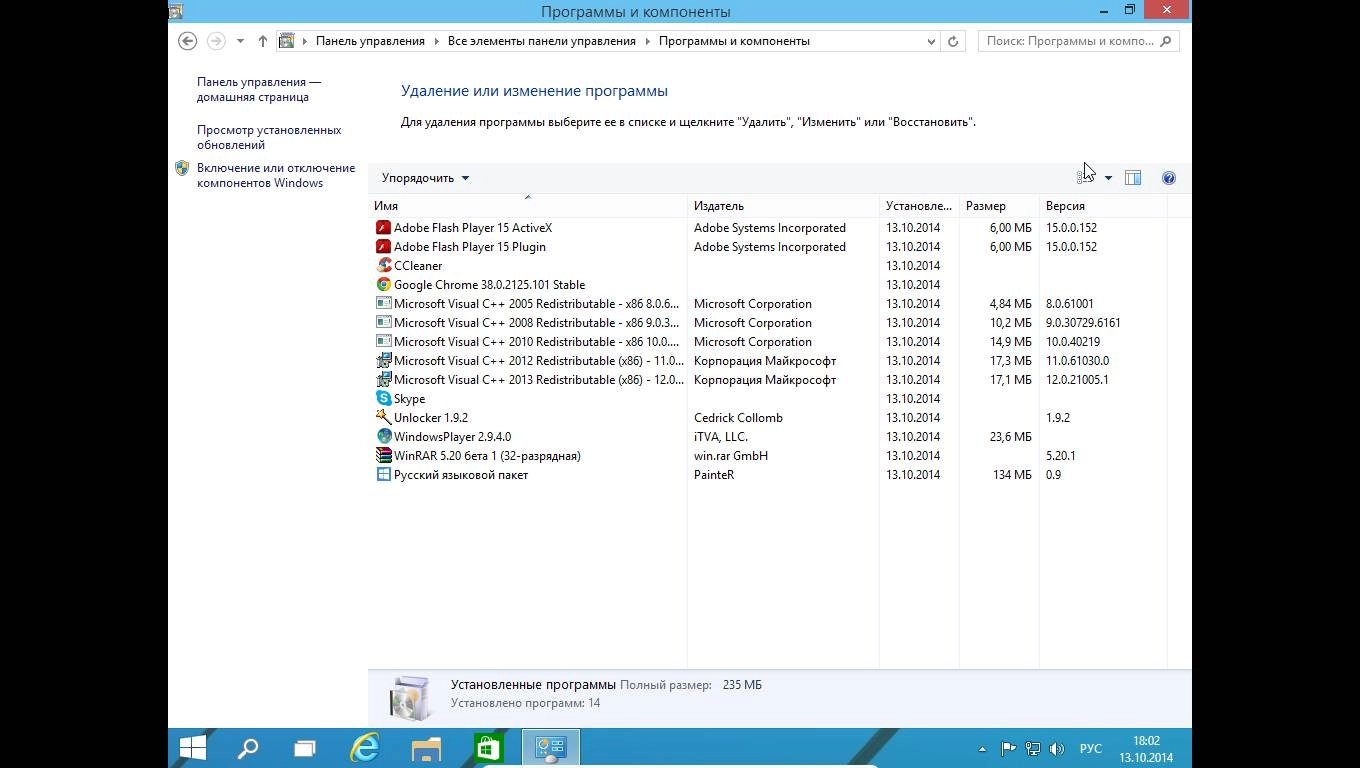Click the PainteR publisher cell
The image size is (1360, 768).
click(714, 475)
